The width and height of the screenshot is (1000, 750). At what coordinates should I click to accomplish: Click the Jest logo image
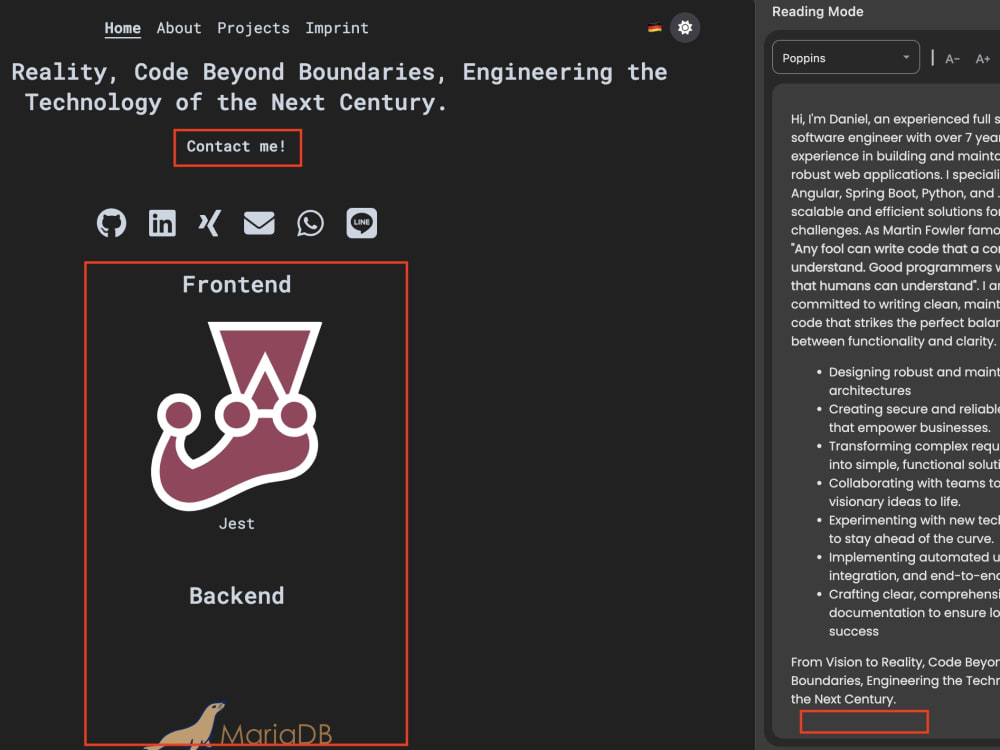pos(237,416)
